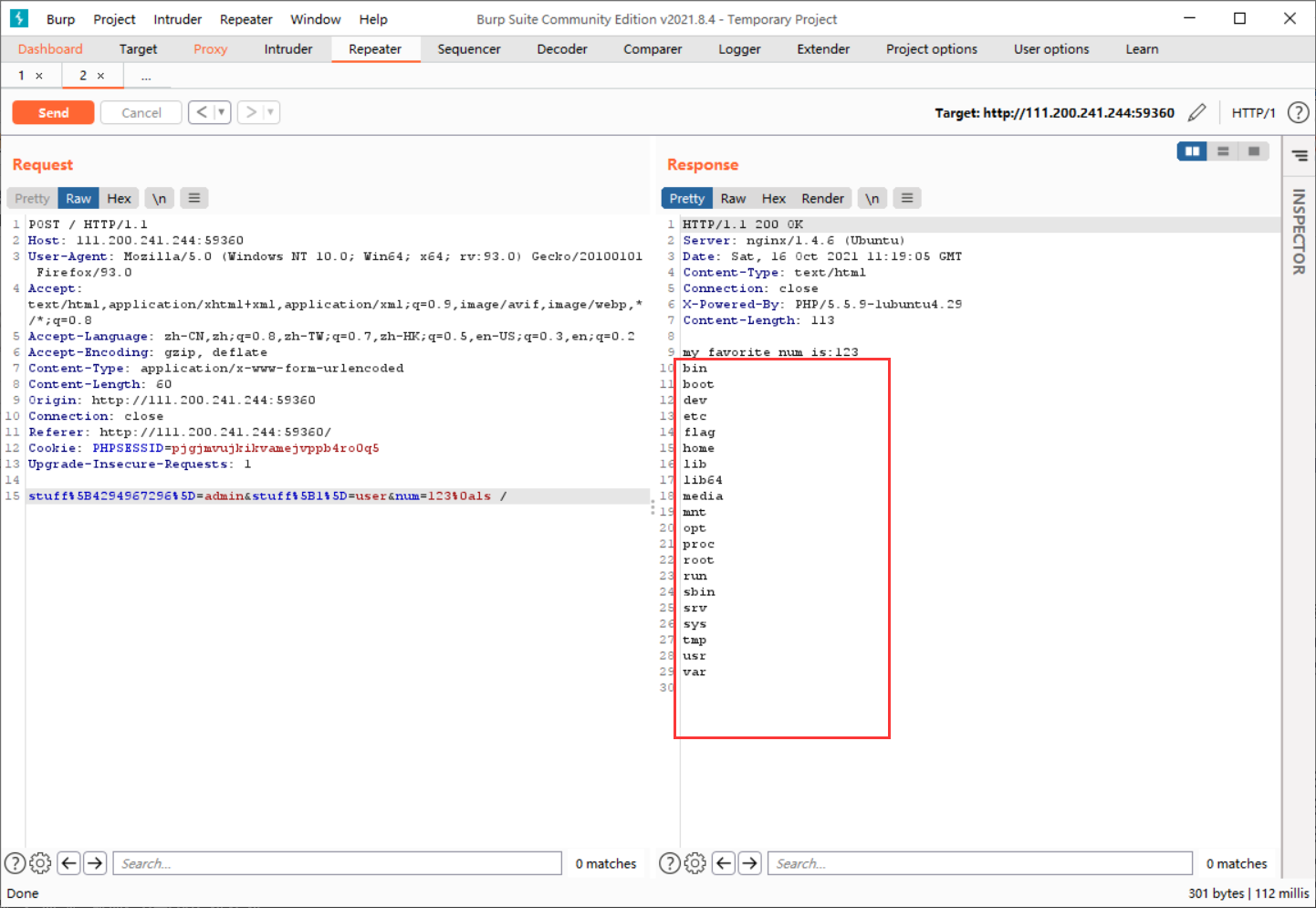
Task: Select Request Pretty view
Action: (32, 198)
